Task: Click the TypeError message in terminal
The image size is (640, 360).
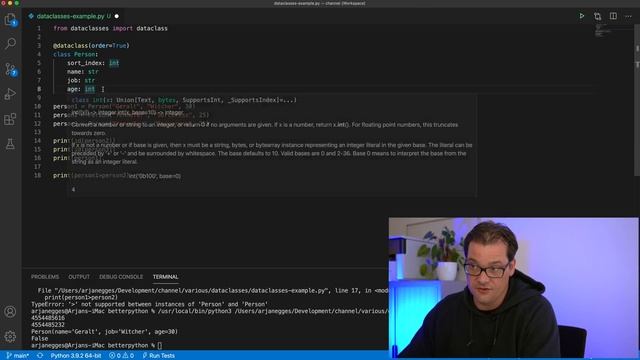Action: click(149, 304)
